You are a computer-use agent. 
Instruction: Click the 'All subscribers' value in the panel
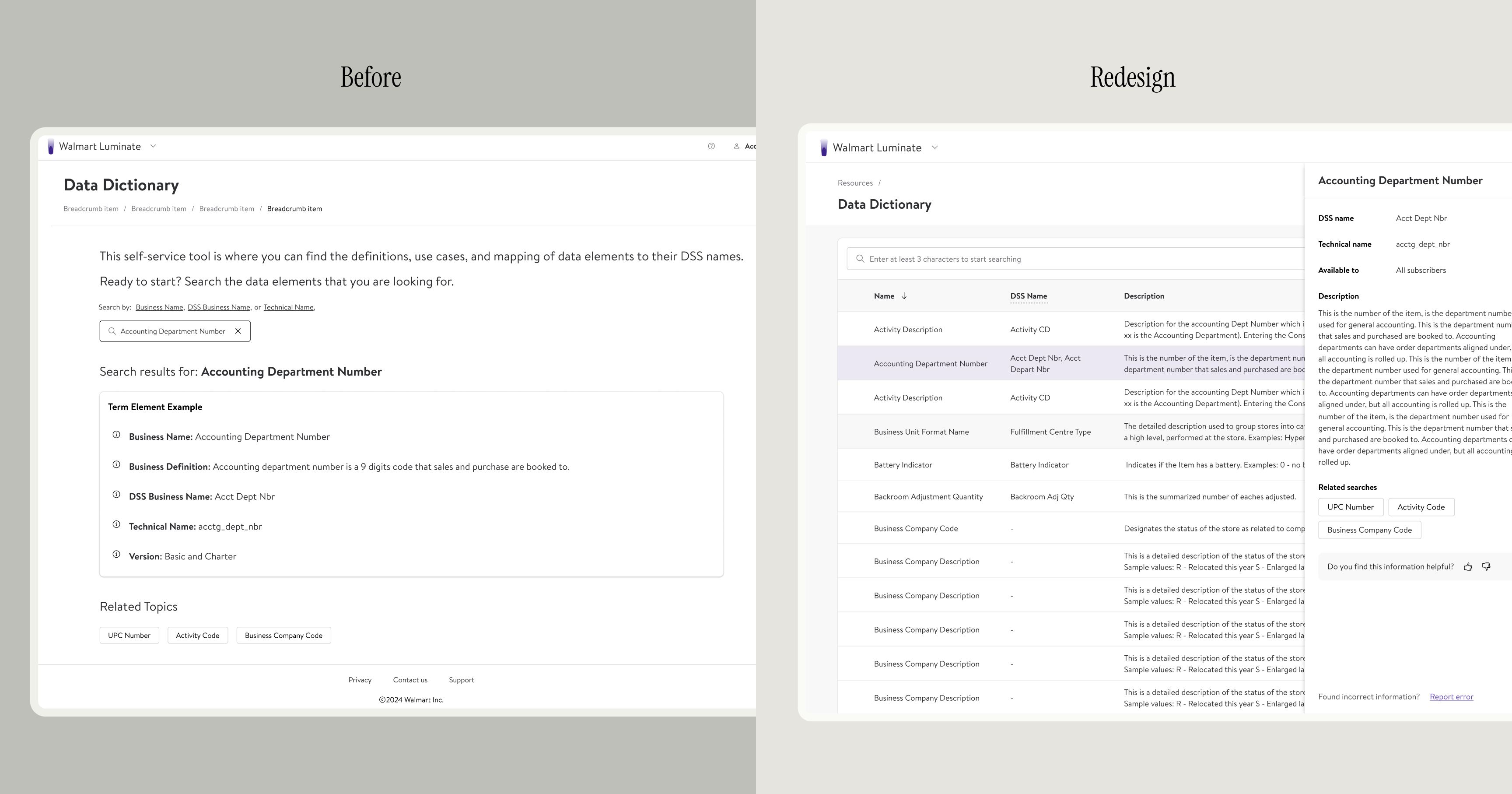pos(1421,270)
